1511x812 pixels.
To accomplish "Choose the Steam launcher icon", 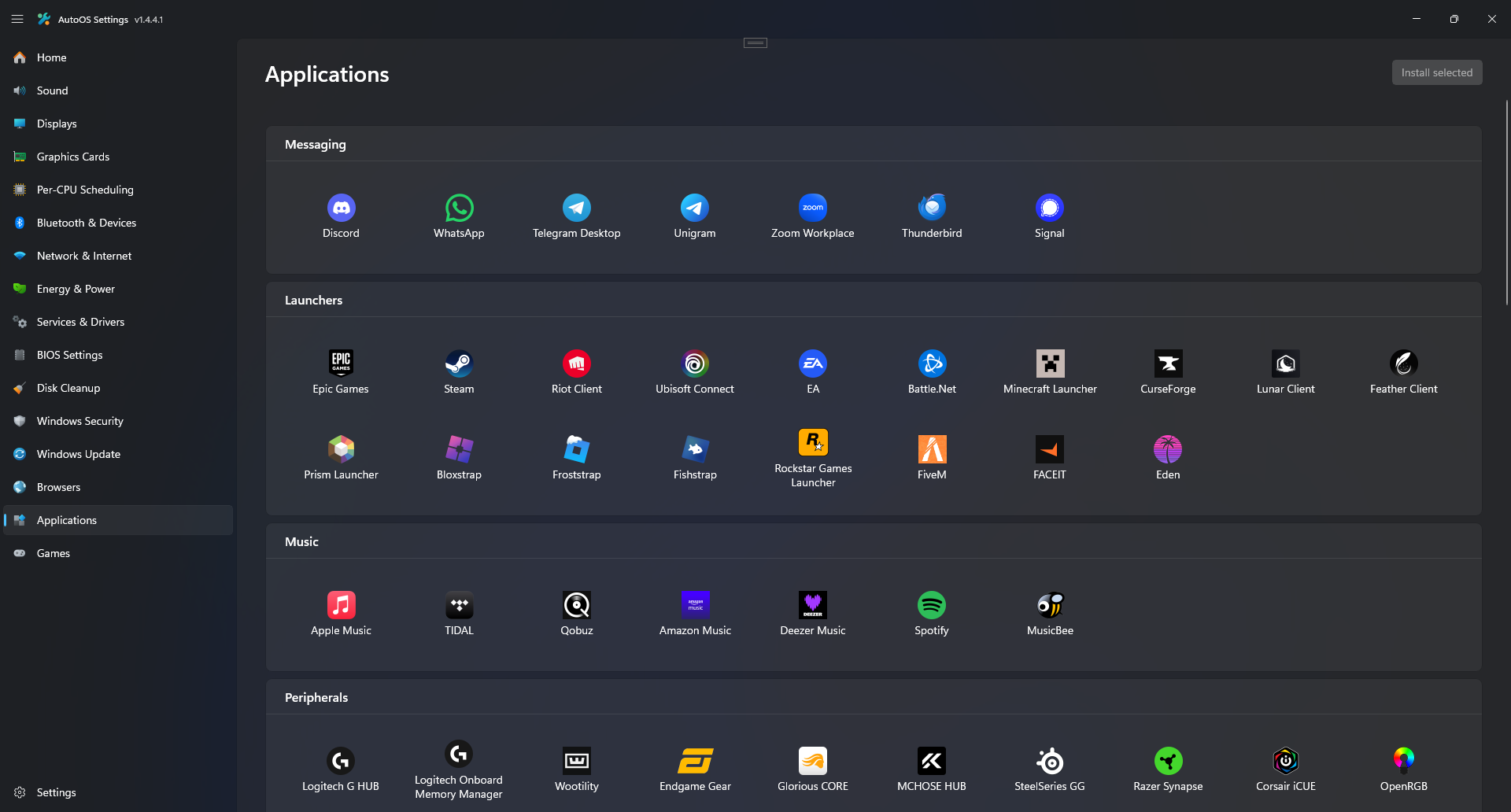I will (459, 364).
